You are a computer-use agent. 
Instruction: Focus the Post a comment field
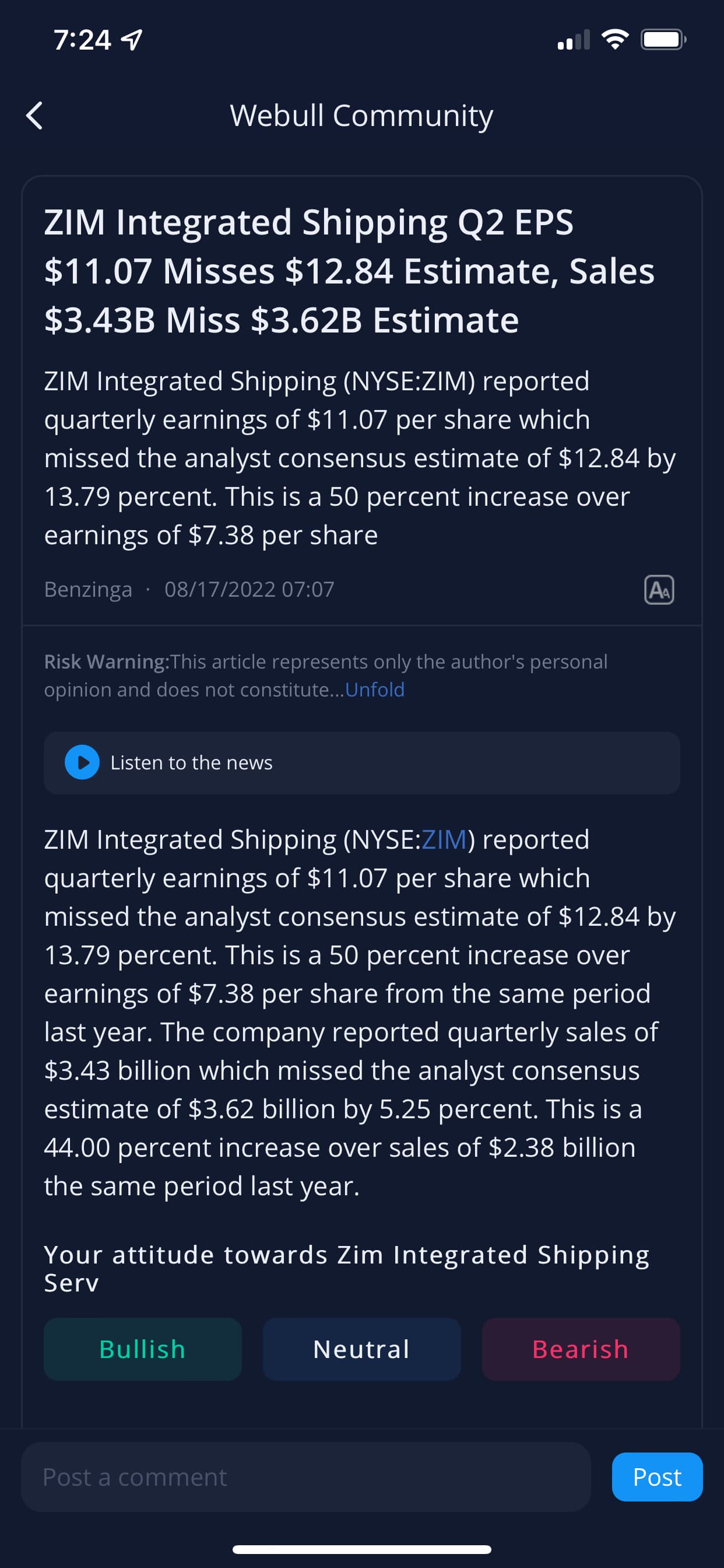(x=306, y=1476)
